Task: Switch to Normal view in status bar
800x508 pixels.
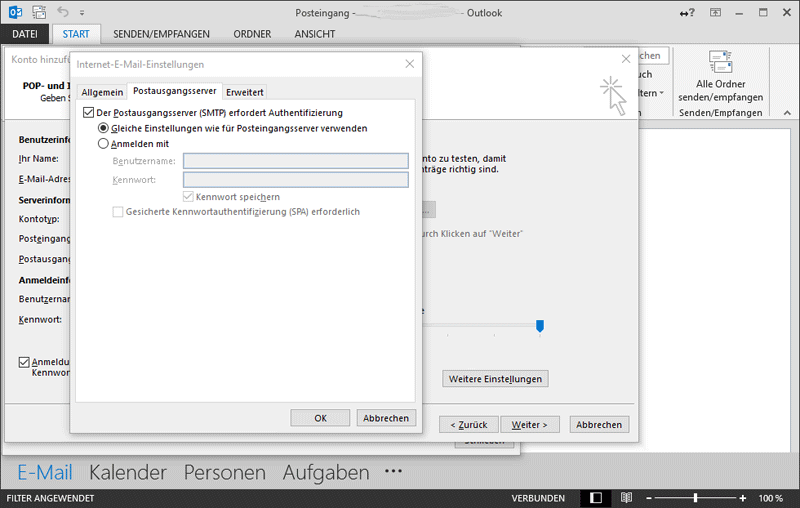Action: [595, 497]
